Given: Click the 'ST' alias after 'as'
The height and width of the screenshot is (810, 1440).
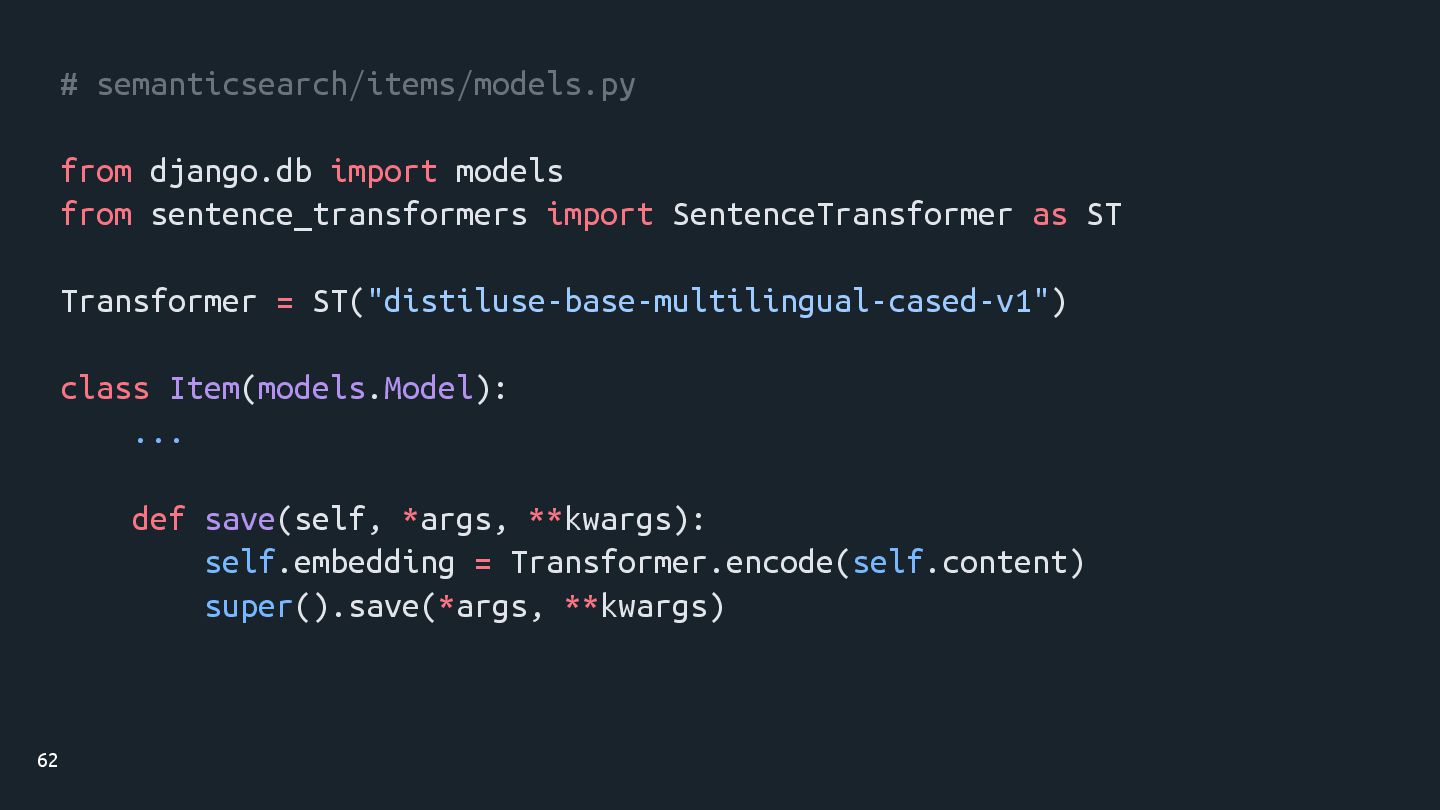Looking at the screenshot, I should [1104, 215].
